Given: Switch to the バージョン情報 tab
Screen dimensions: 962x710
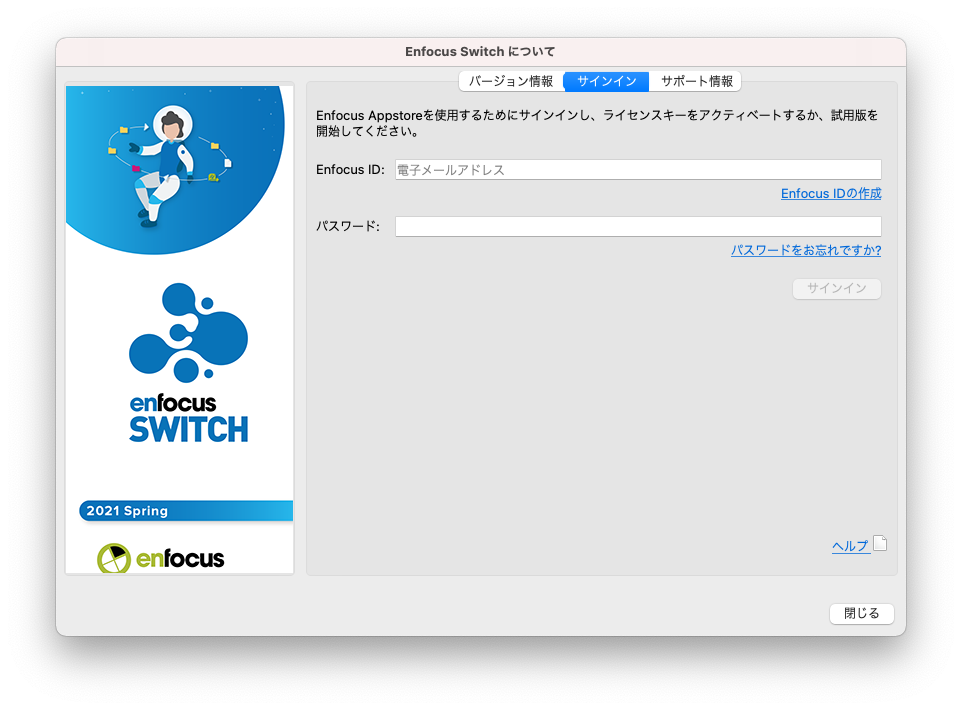Looking at the screenshot, I should [x=511, y=81].
